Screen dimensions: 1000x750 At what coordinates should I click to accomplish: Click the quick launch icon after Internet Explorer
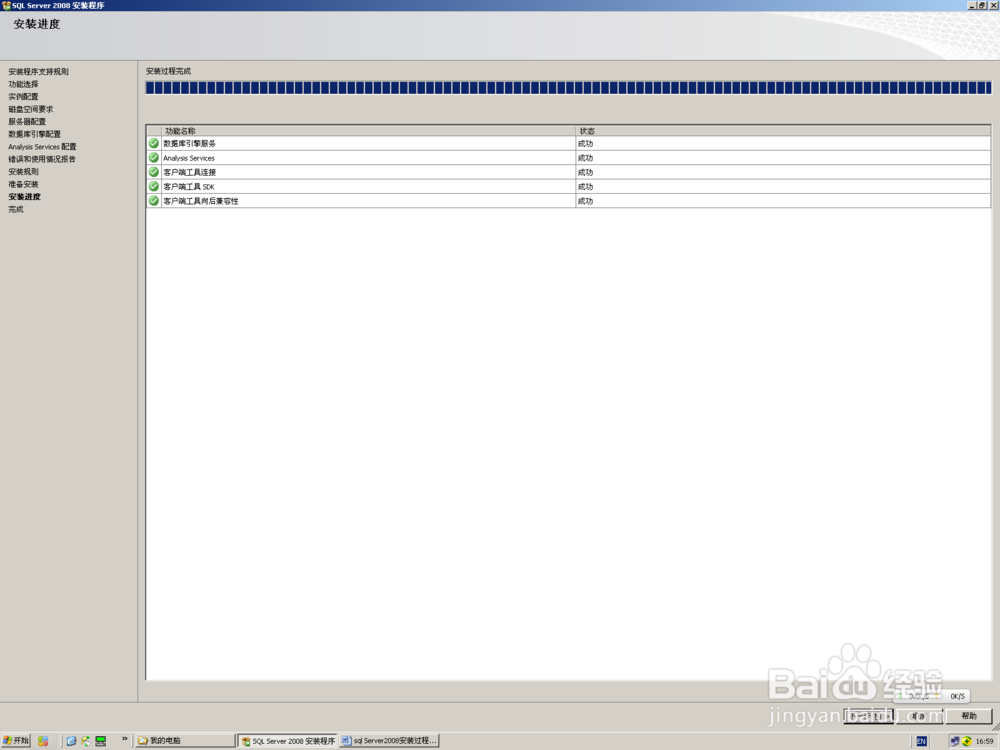(85, 740)
